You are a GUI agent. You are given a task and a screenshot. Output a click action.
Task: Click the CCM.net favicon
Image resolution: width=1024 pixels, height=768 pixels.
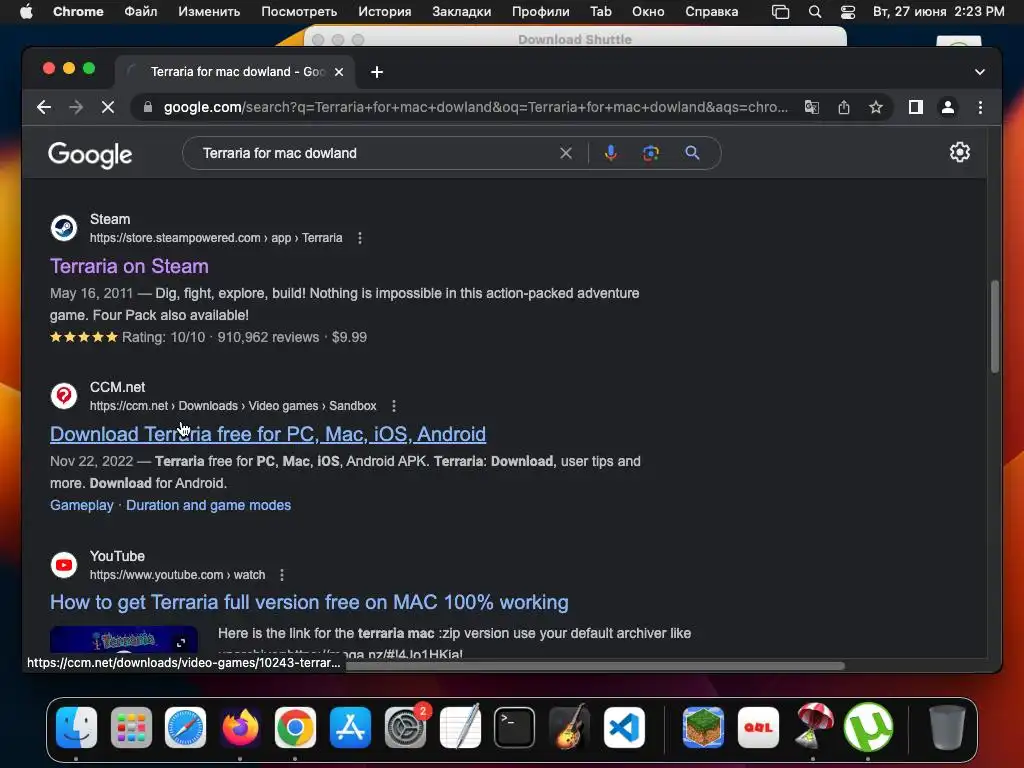64,396
